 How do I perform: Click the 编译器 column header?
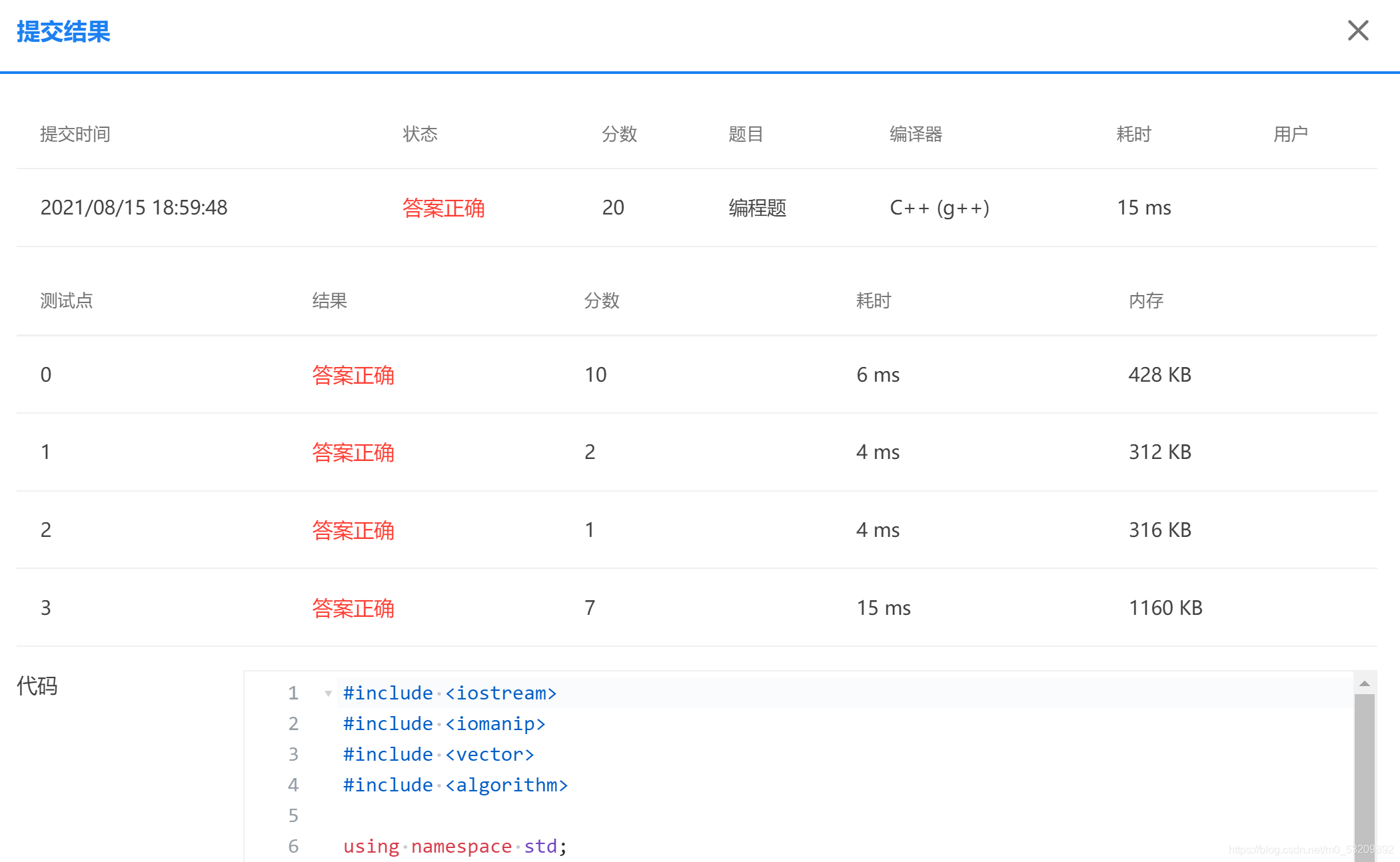click(x=916, y=135)
